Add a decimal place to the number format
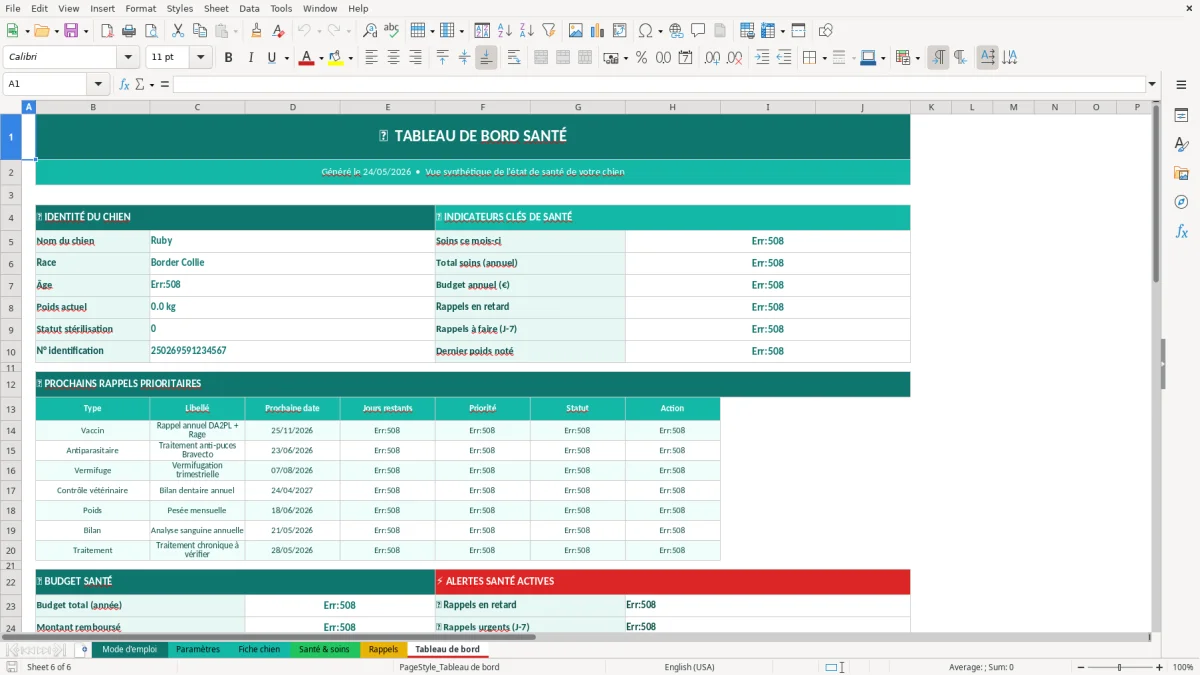The height and width of the screenshot is (675, 1200). coord(712,58)
